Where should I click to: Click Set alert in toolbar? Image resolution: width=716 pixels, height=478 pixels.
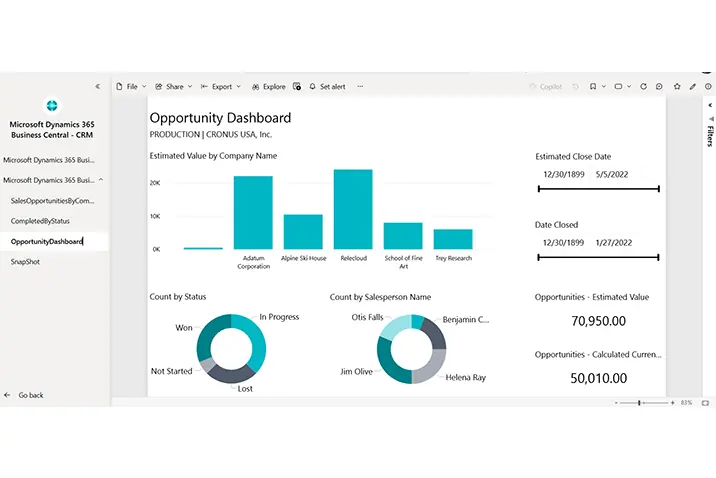tap(327, 86)
